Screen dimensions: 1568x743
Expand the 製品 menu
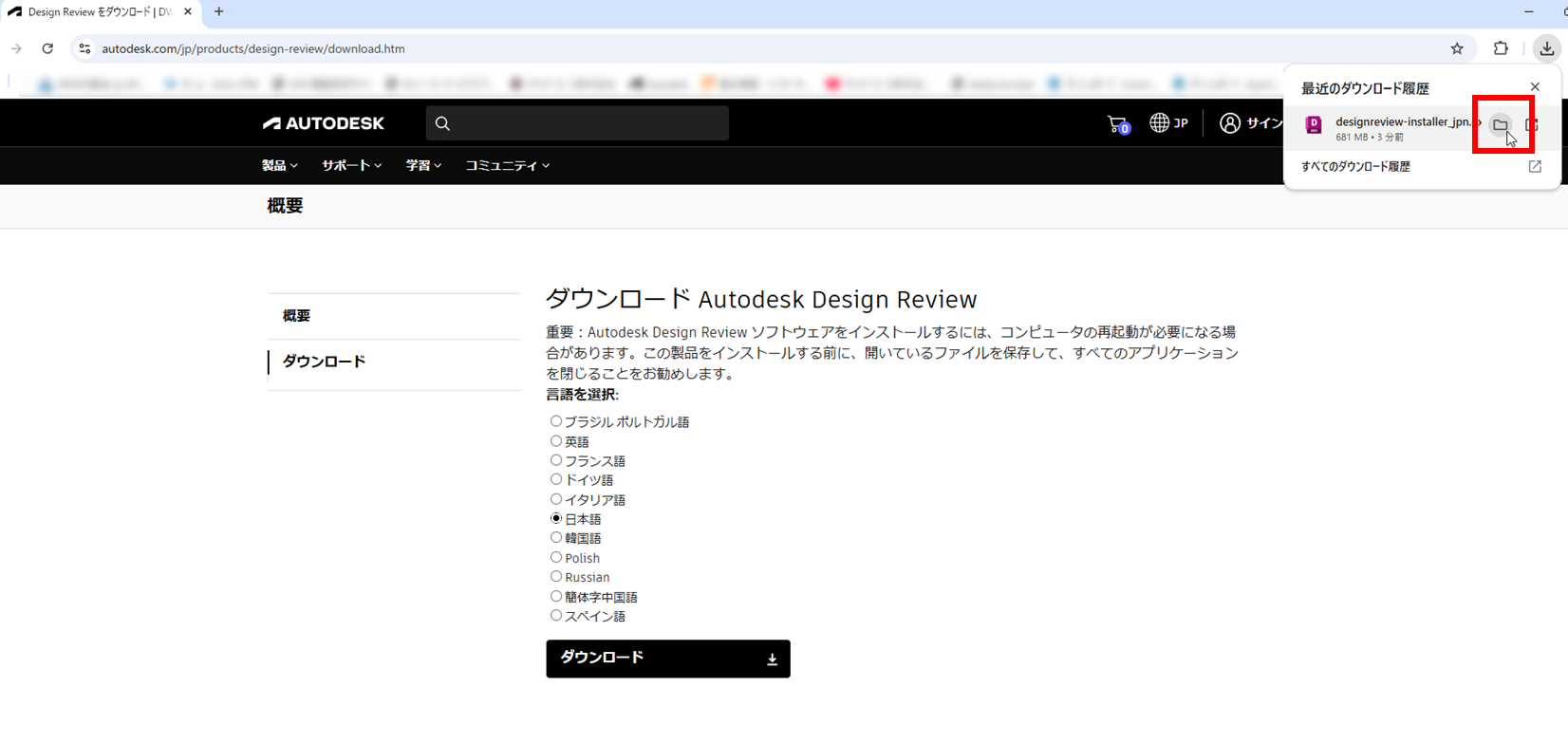point(280,165)
